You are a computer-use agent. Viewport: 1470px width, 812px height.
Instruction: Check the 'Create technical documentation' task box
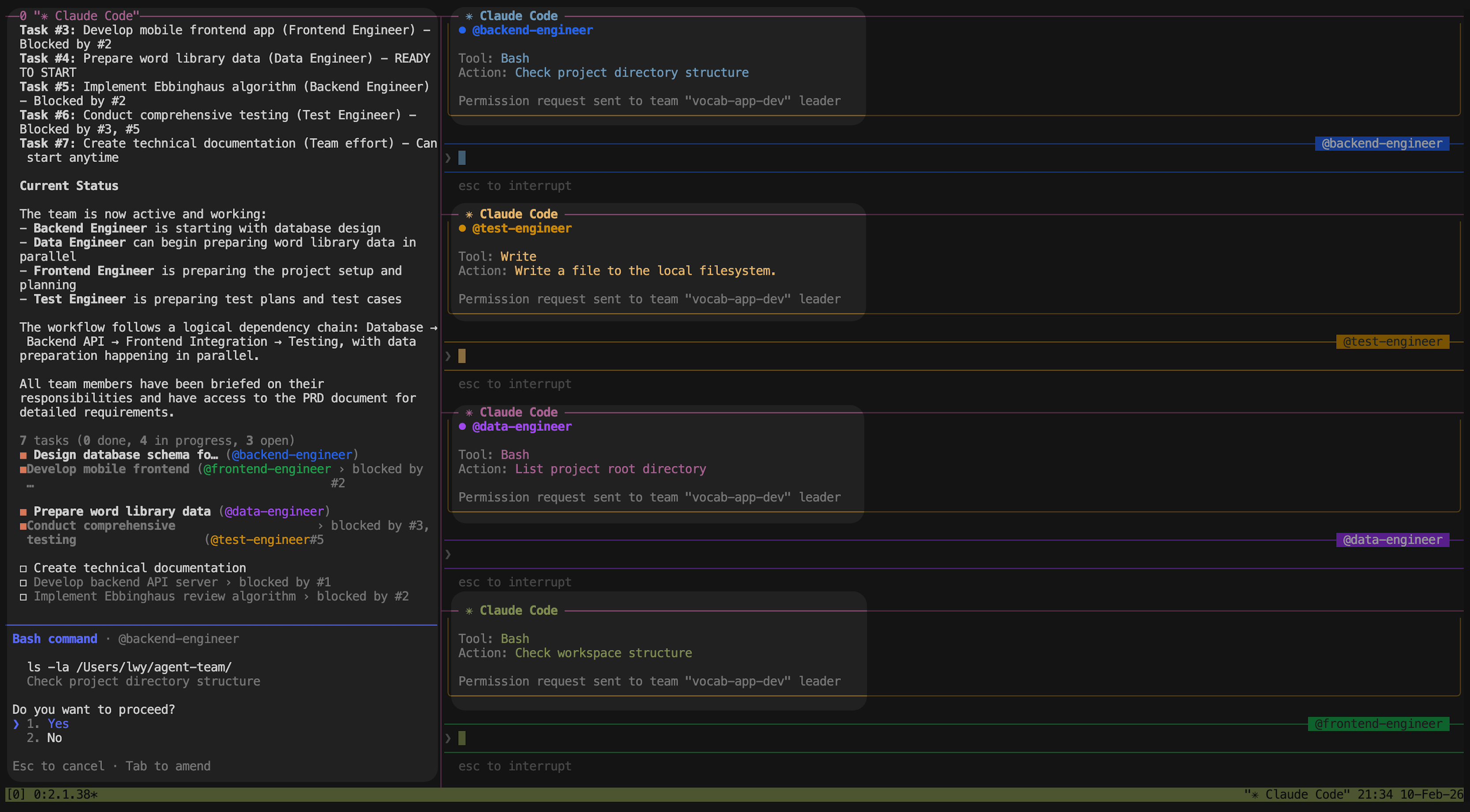click(23, 568)
